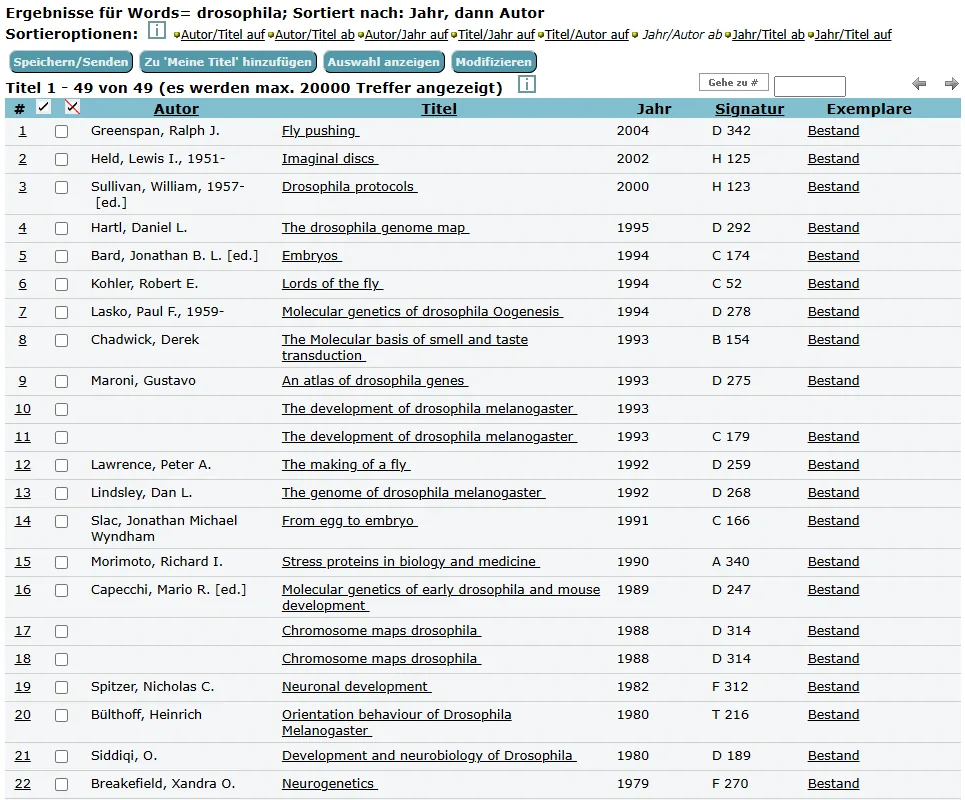Open the title An atlas of drosophila genes
This screenshot has width=965, height=800.
pyautogui.click(x=375, y=381)
